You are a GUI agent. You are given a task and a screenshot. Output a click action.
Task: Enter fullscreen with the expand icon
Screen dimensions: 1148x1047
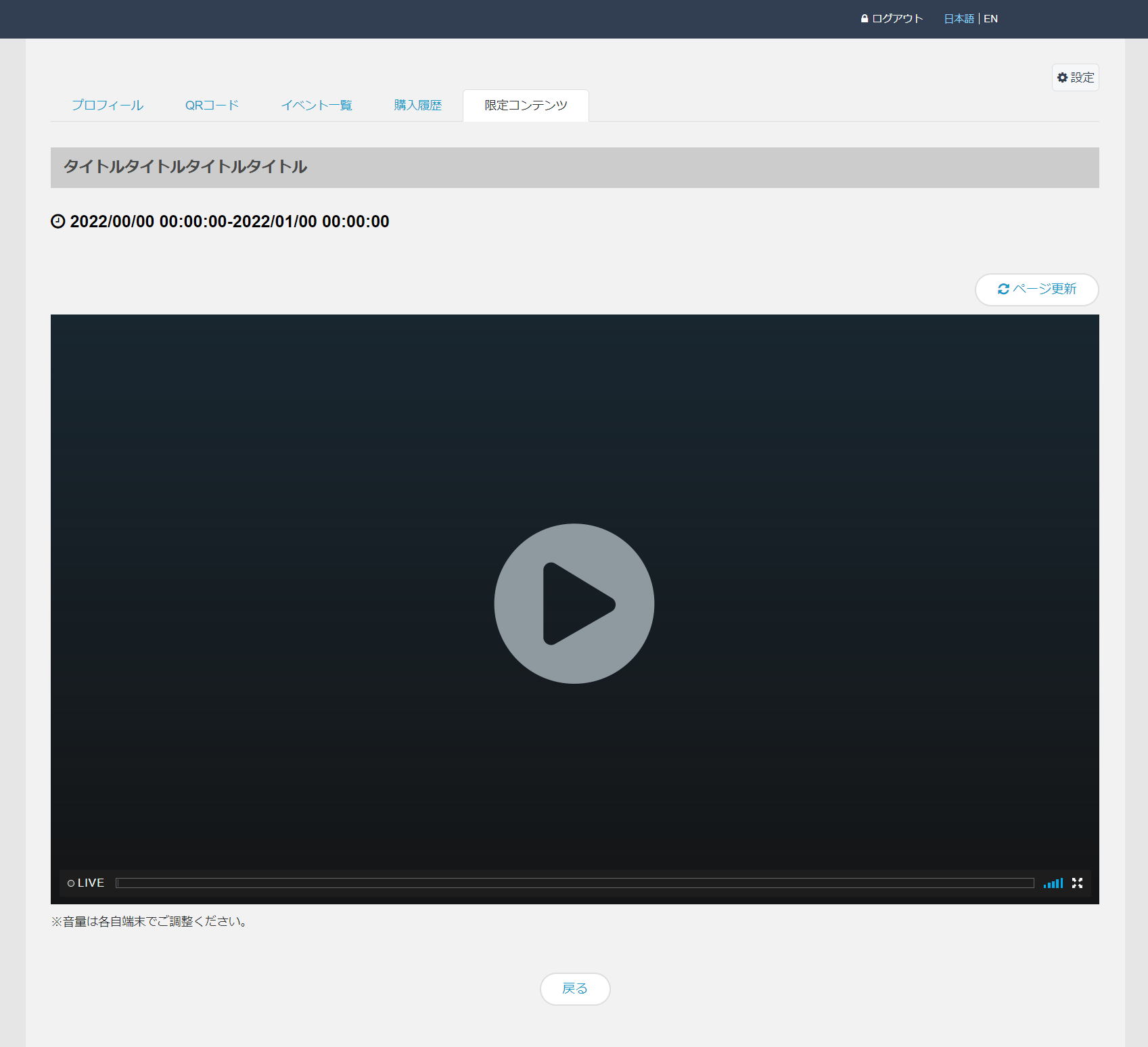1078,883
